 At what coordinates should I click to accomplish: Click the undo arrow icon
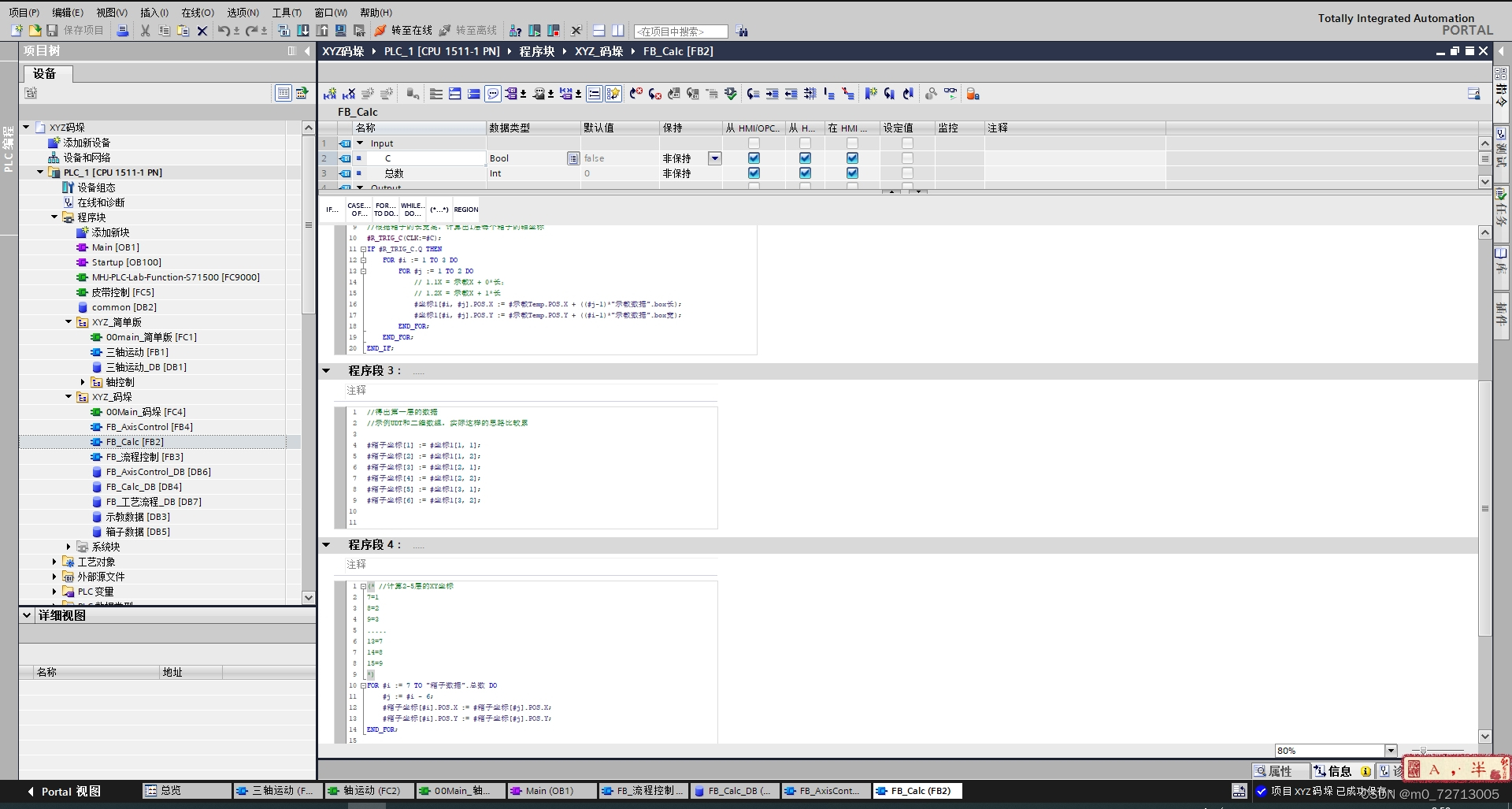(x=224, y=31)
